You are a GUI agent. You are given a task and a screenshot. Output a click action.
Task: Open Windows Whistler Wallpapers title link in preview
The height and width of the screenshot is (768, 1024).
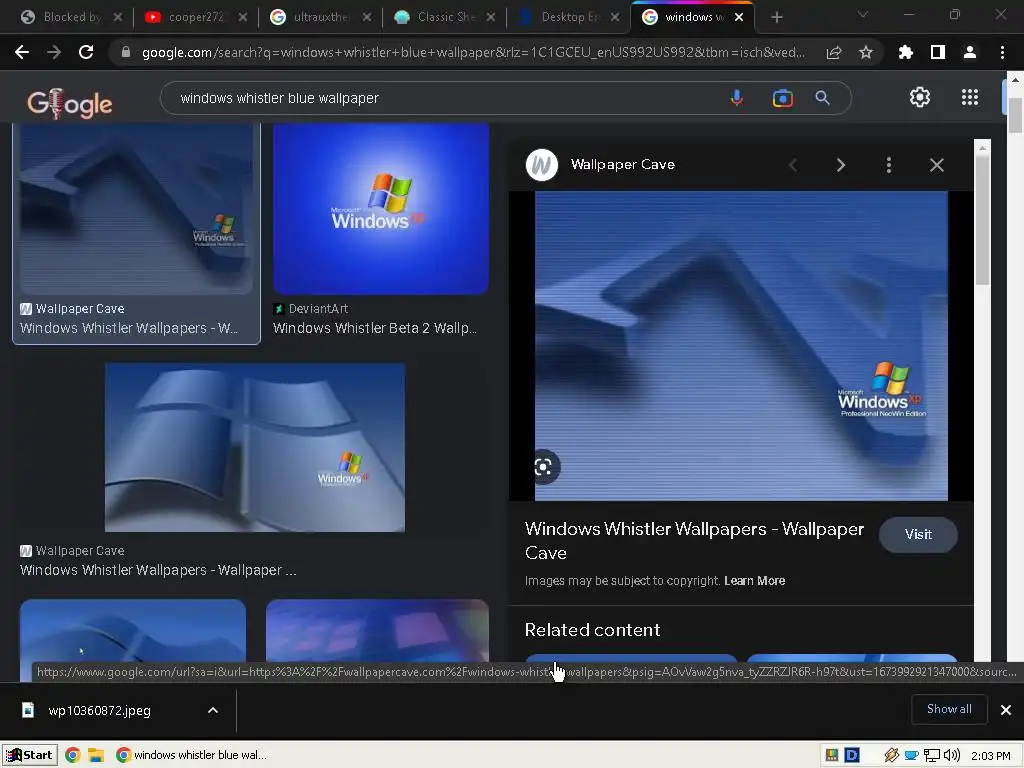pyautogui.click(x=694, y=541)
